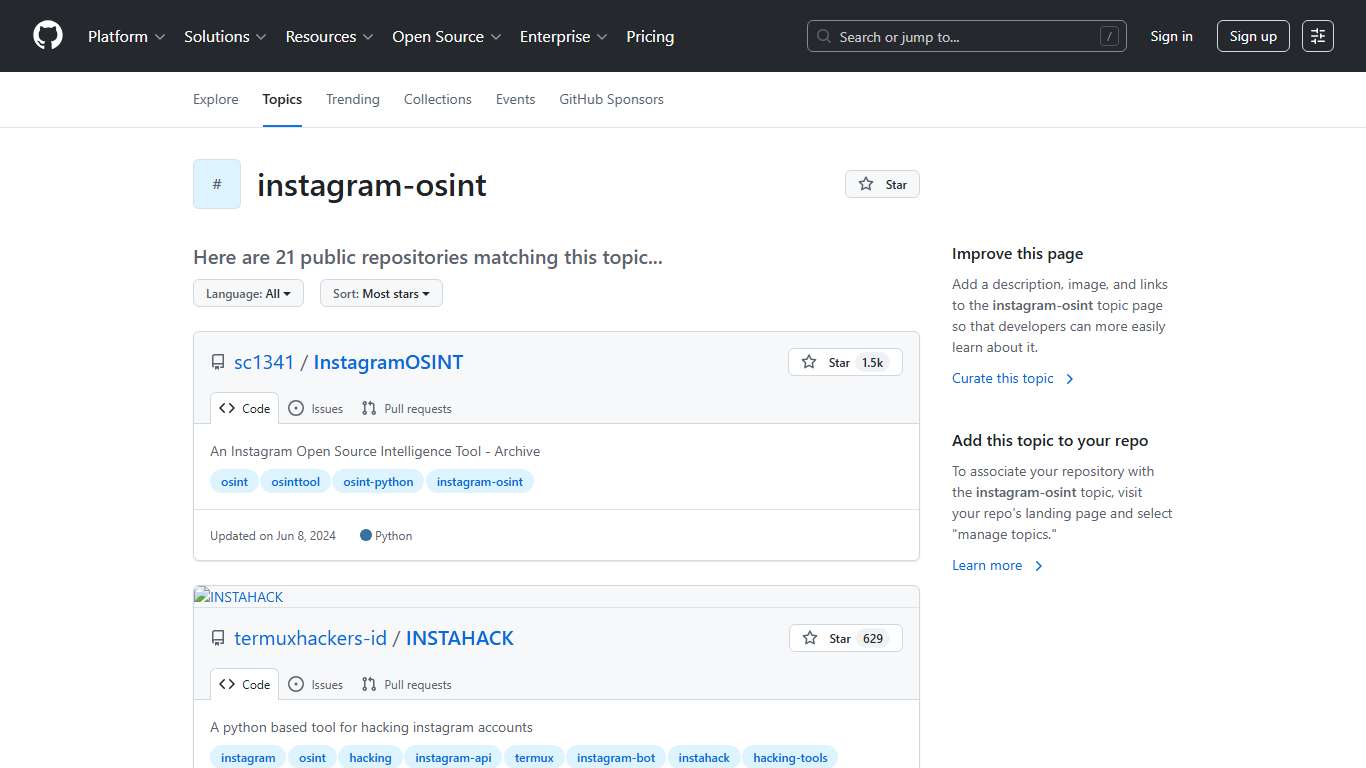Open the Sort: Most stars dropdown
The height and width of the screenshot is (768, 1366).
[x=381, y=293]
